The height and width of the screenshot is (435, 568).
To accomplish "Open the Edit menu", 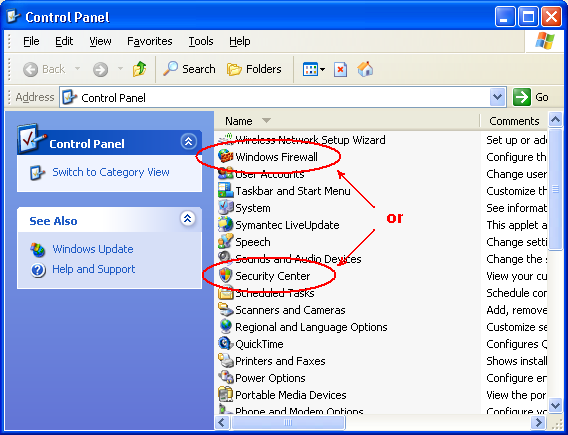I will tap(64, 41).
